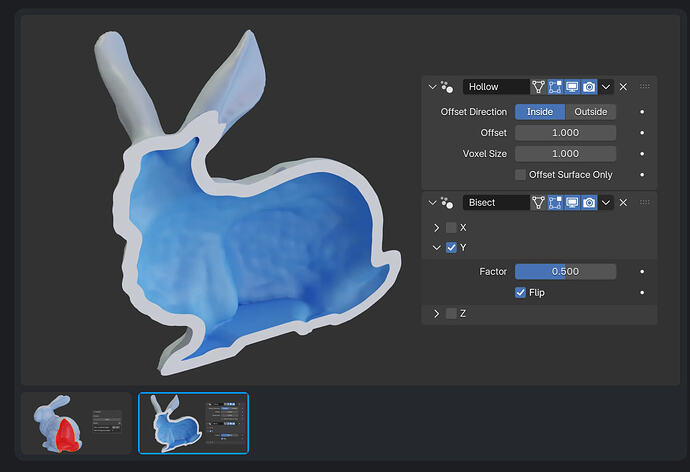Grab the Bisect modifier drag handle
The width and height of the screenshot is (690, 472).
645,202
